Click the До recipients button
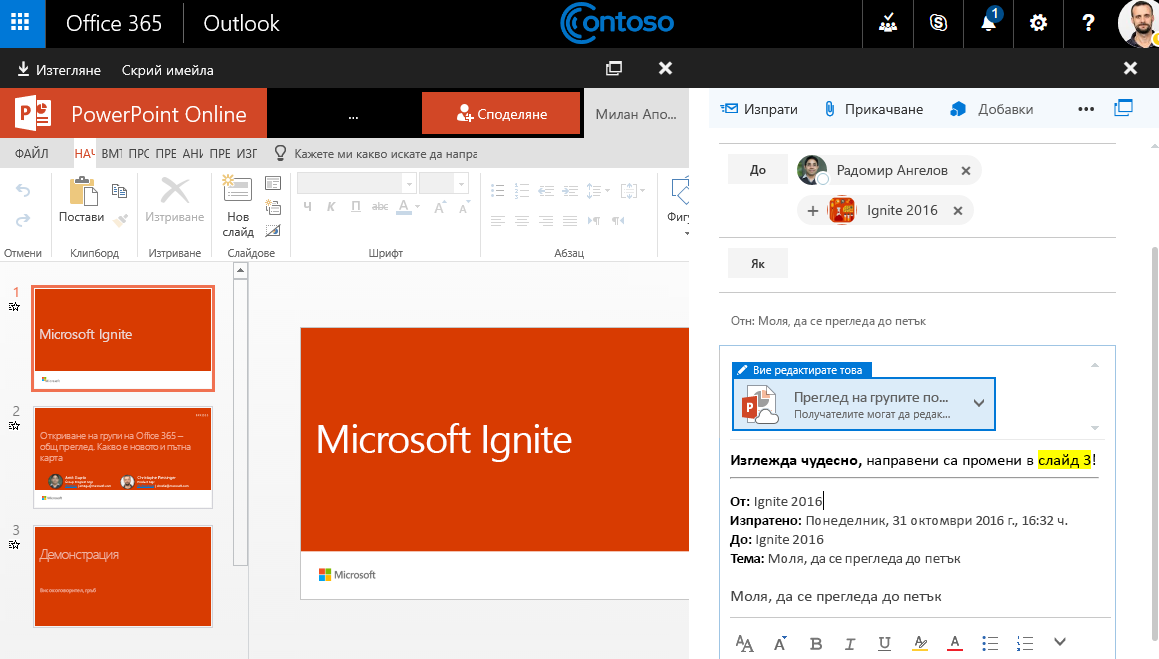 [758, 170]
